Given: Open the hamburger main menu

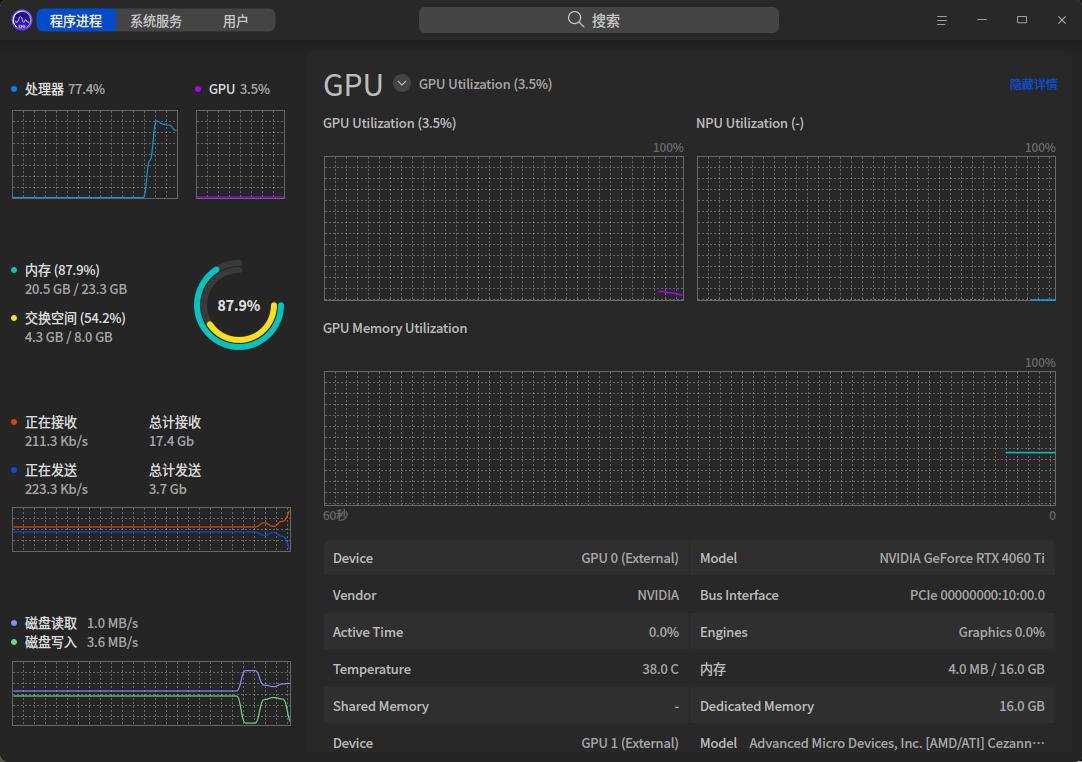Looking at the screenshot, I should pos(941,21).
